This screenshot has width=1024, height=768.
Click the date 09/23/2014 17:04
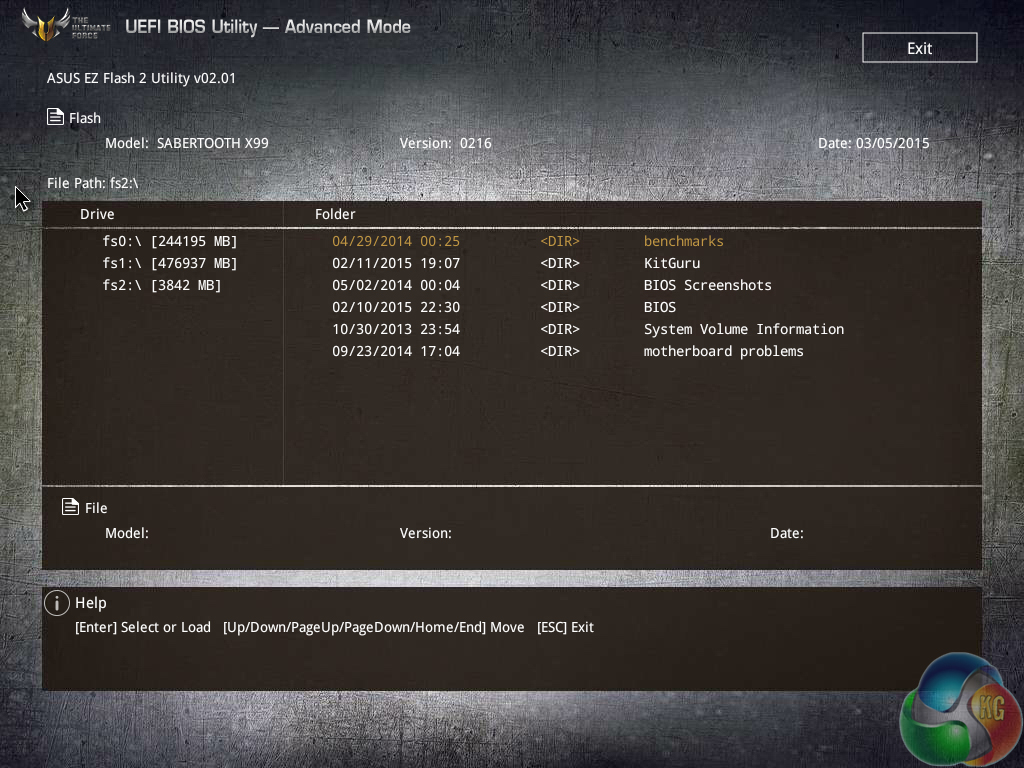coord(396,351)
